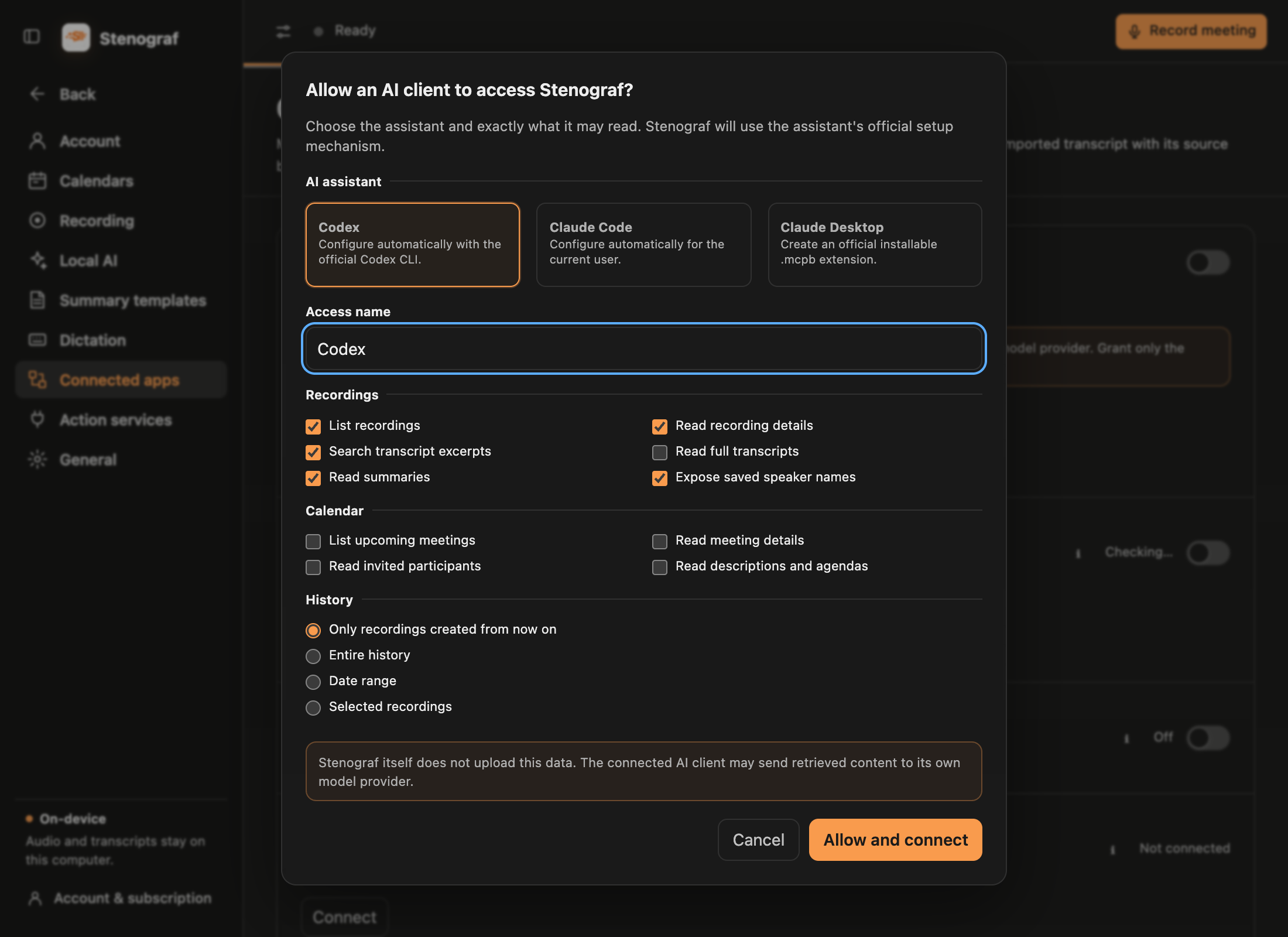Toggle the switch labeled Off
The image size is (1288, 937).
click(1208, 737)
